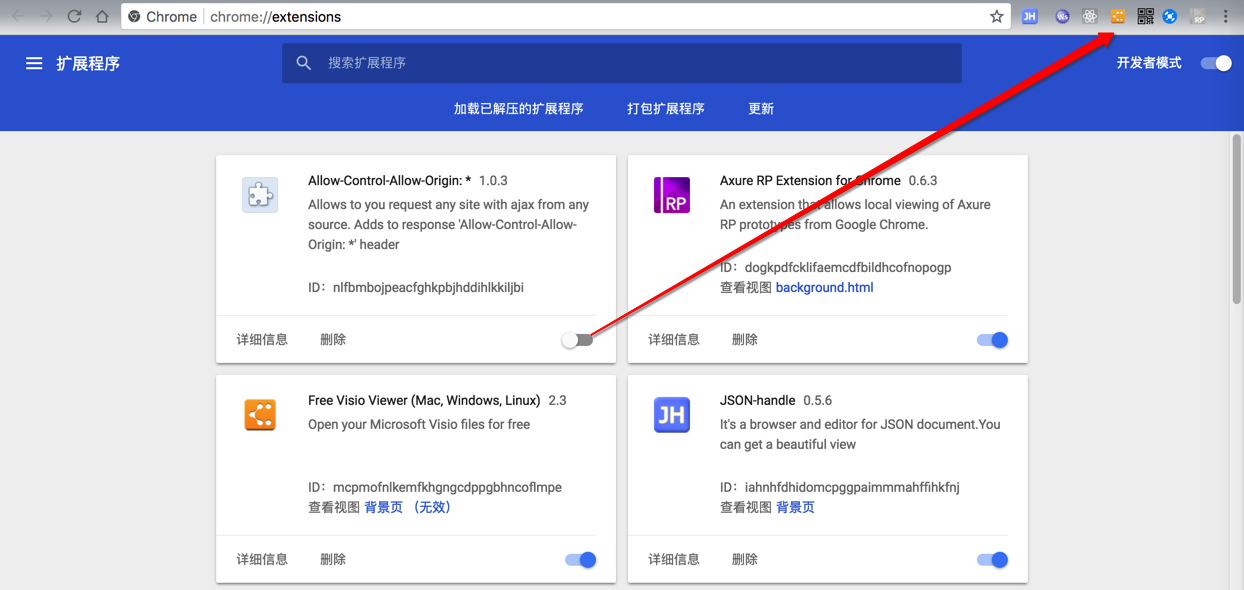The image size is (1244, 590).
Task: Click the 扩展程序 page title
Action: click(88, 63)
